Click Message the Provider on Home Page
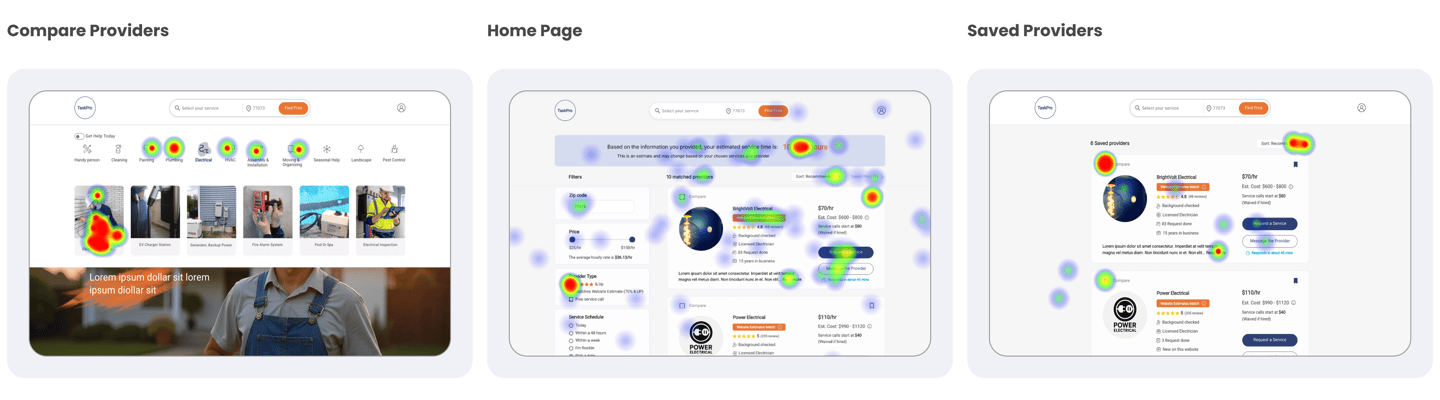1440x400 pixels. pyautogui.click(x=846, y=268)
